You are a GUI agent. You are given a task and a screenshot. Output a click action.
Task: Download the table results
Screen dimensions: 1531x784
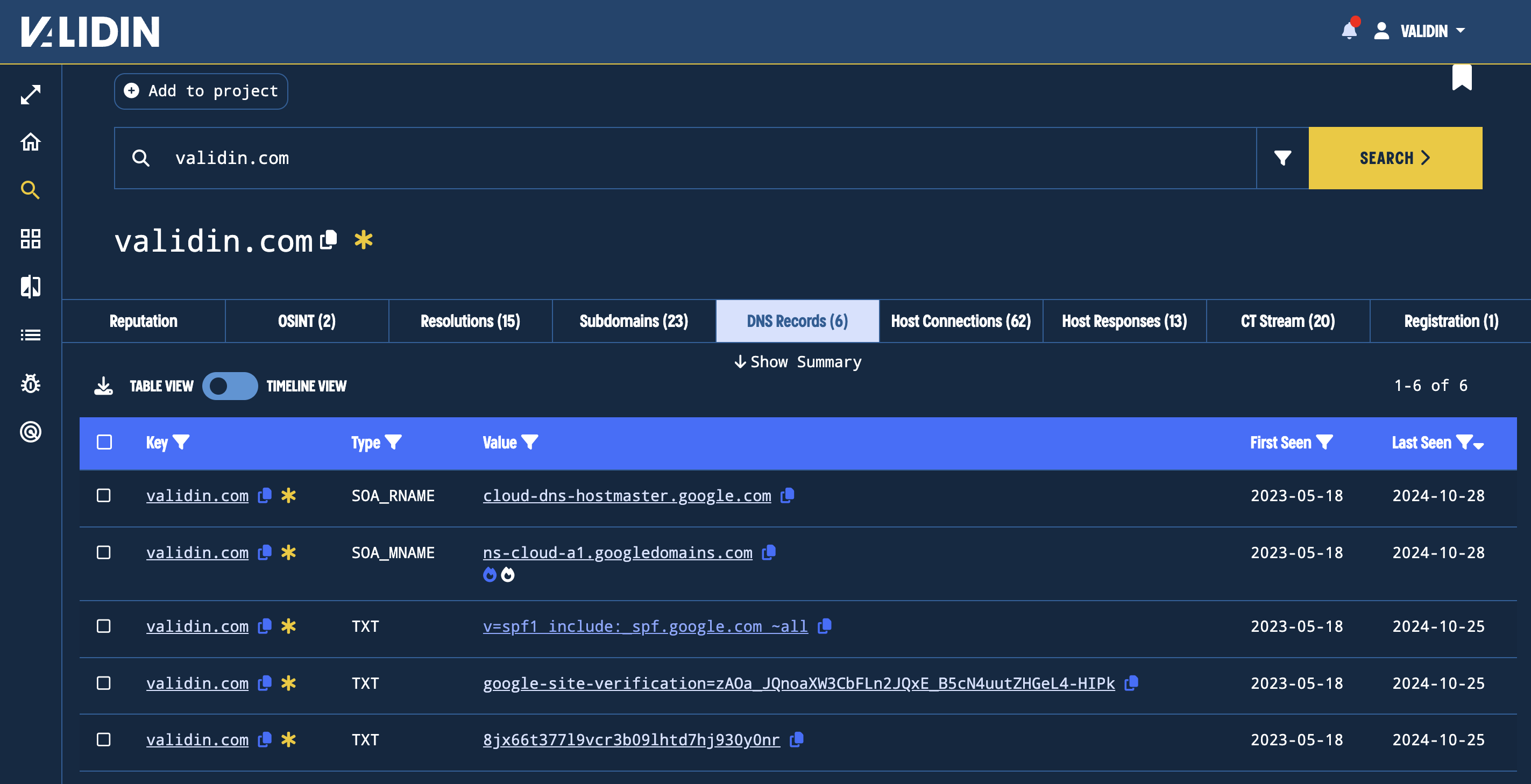point(103,386)
